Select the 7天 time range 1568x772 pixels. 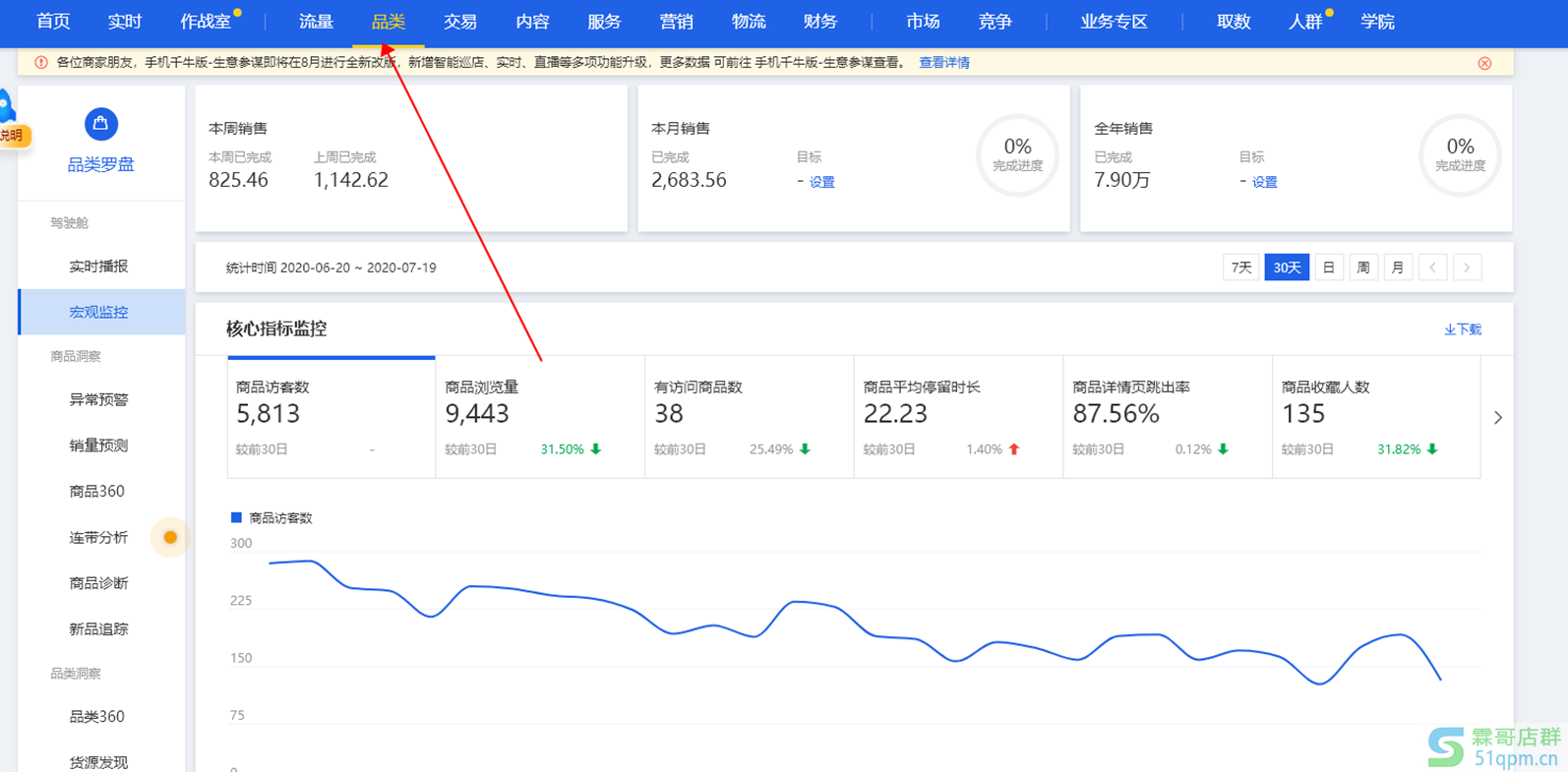[x=1240, y=267]
